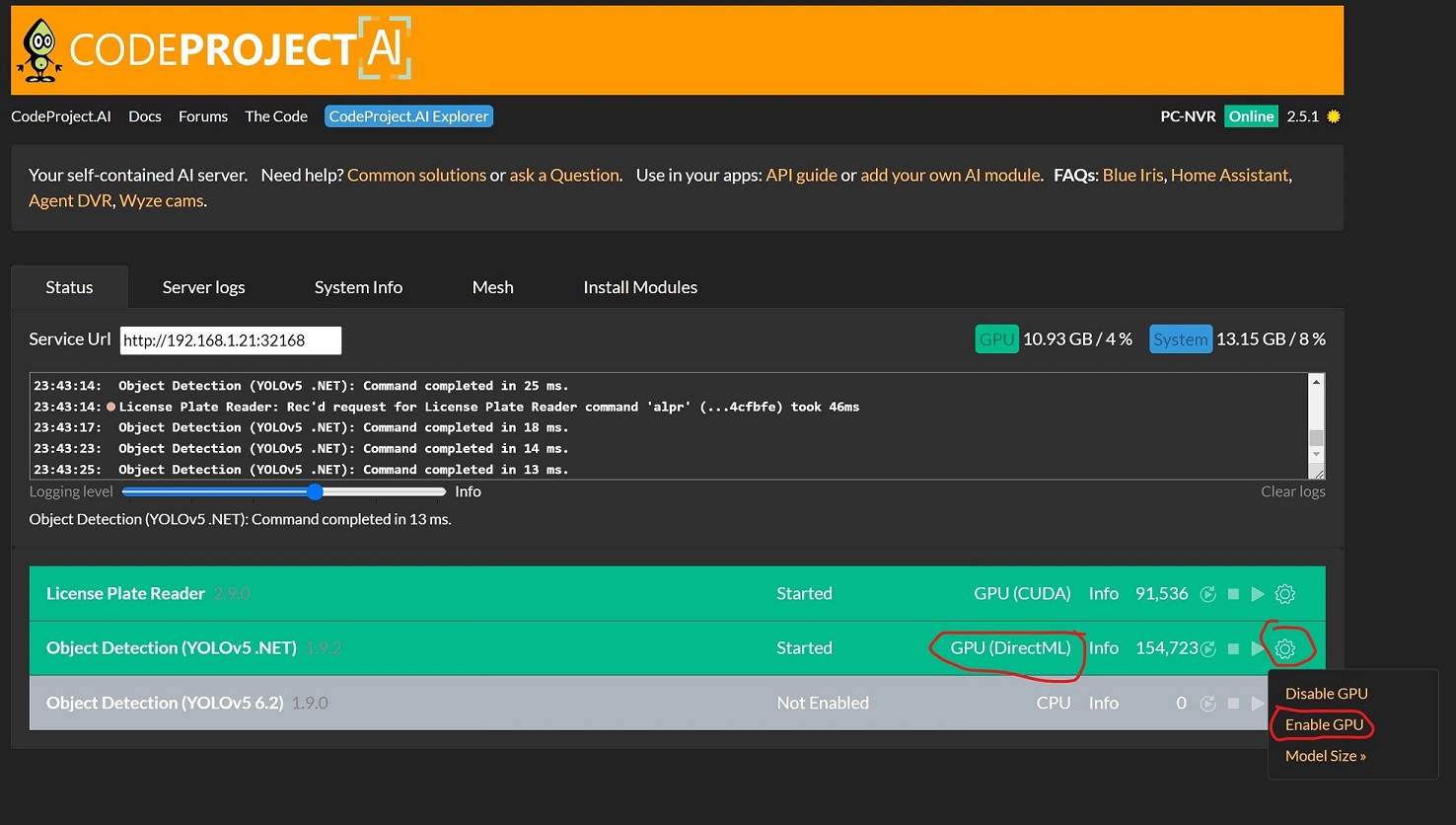Click the Clear logs link
The width and height of the screenshot is (1456, 825).
1292,491
